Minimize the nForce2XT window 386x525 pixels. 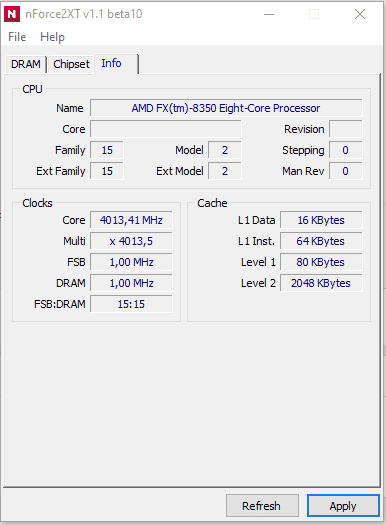(x=269, y=14)
